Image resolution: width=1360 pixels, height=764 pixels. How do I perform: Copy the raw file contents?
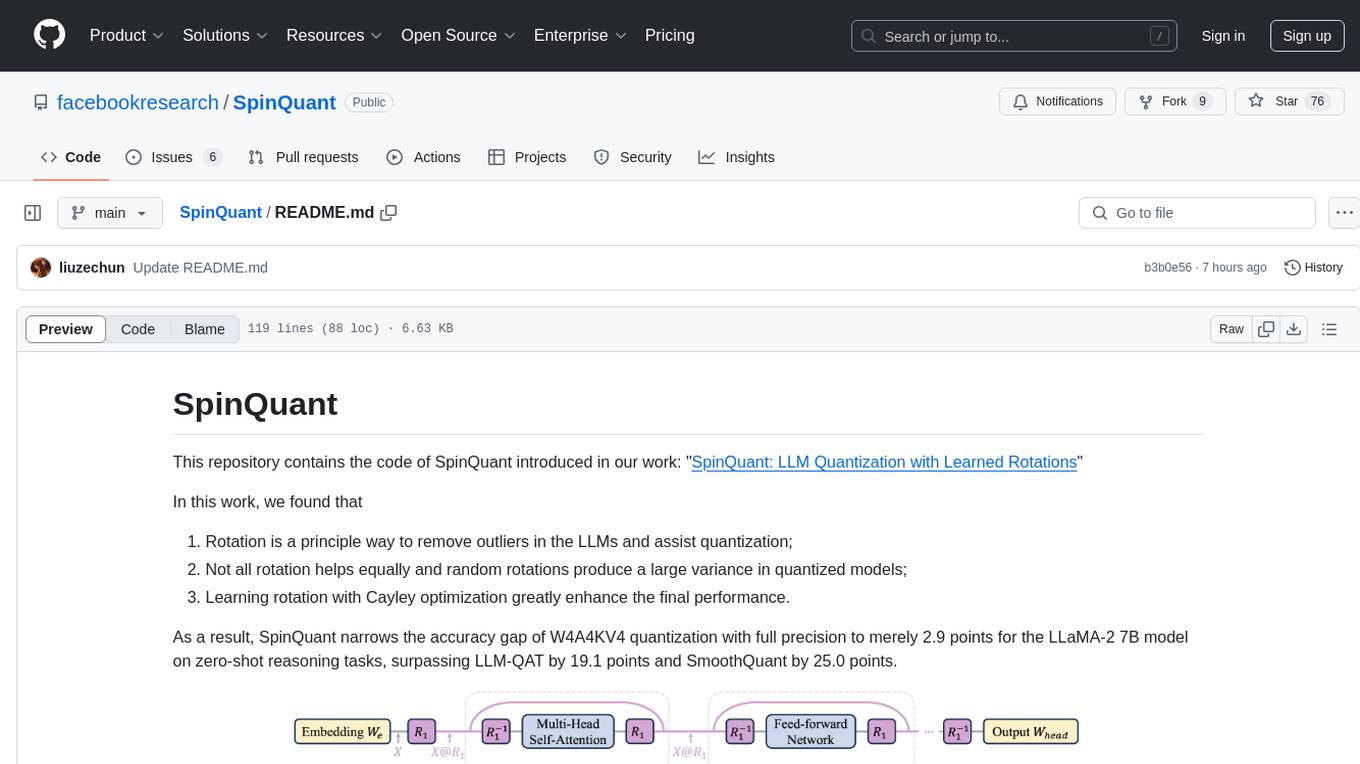(x=1267, y=329)
